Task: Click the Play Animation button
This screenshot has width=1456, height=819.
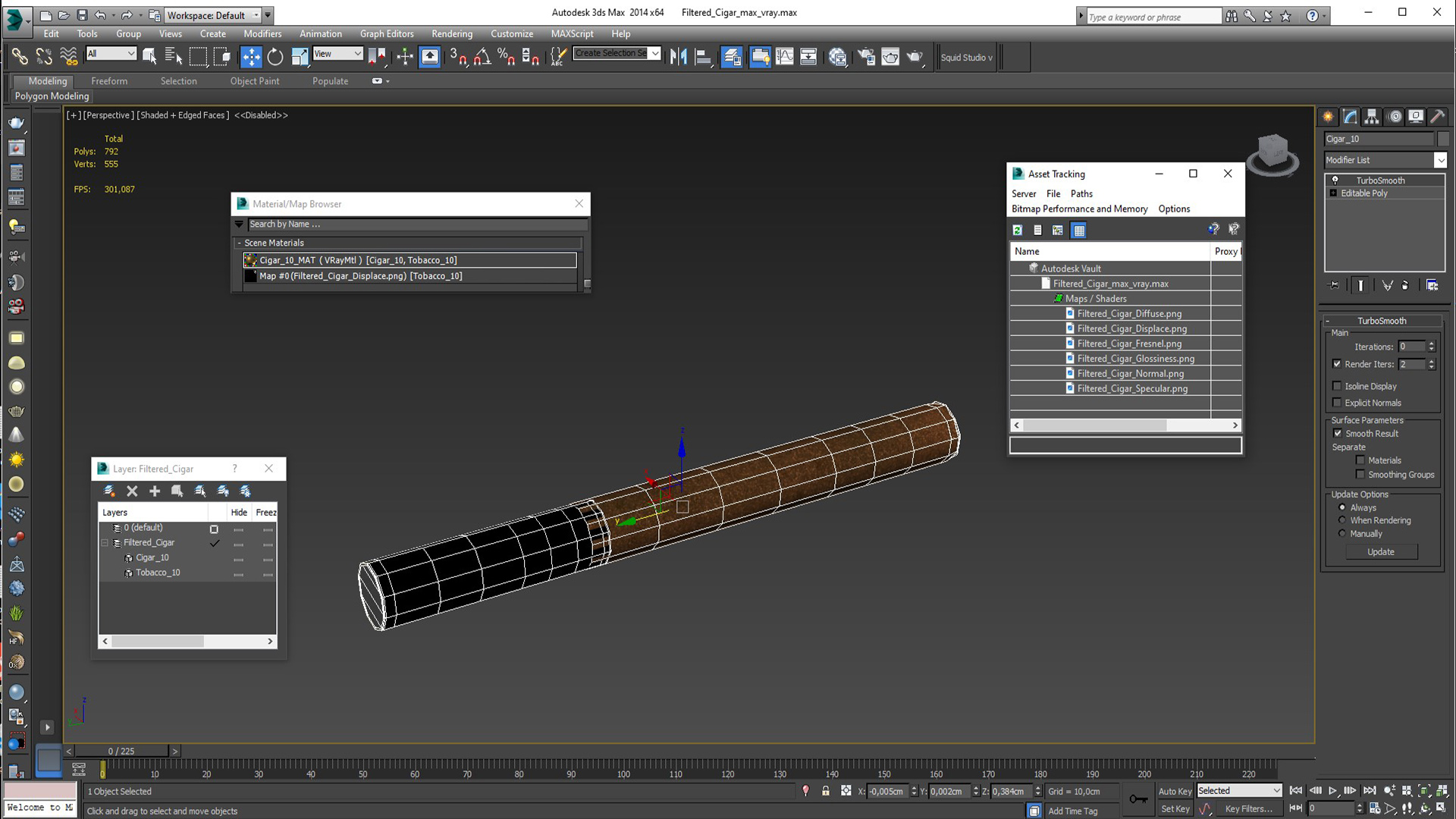Action: pyautogui.click(x=1332, y=791)
